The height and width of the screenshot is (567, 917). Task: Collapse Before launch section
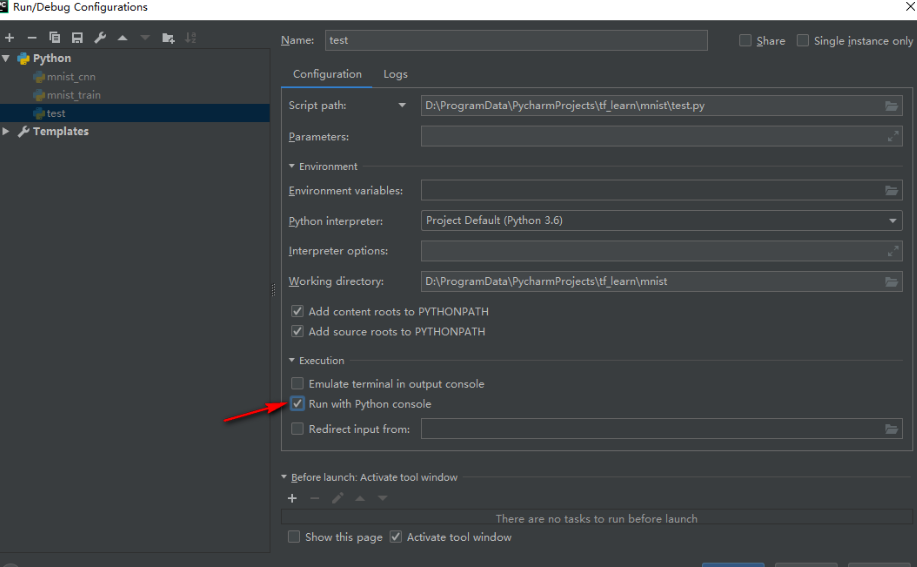(284, 478)
